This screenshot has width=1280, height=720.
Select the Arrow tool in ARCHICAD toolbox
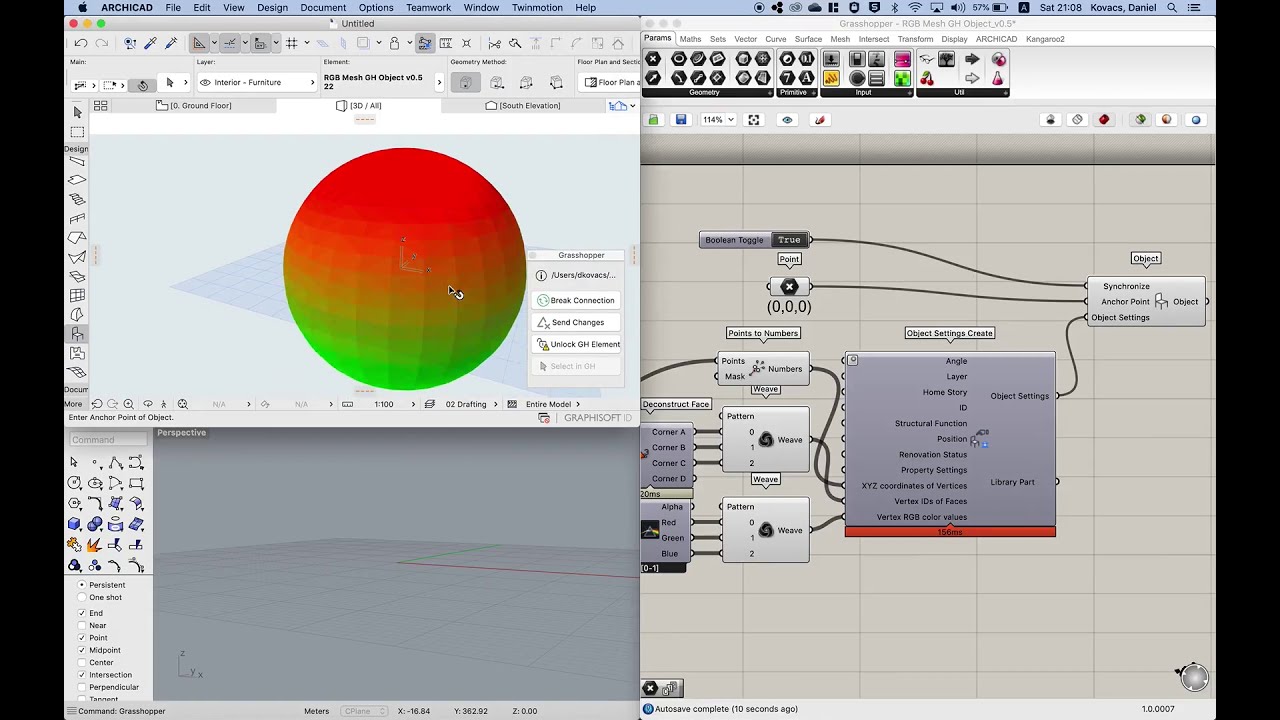(77, 112)
